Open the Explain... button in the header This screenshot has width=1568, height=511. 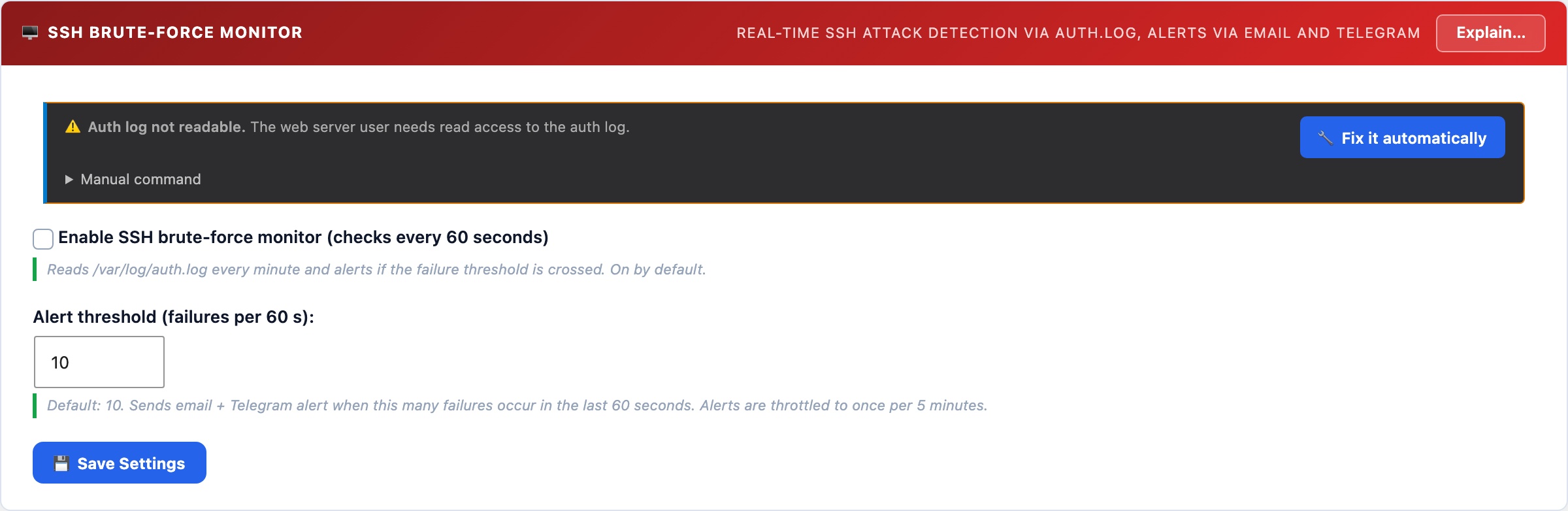pos(1490,33)
